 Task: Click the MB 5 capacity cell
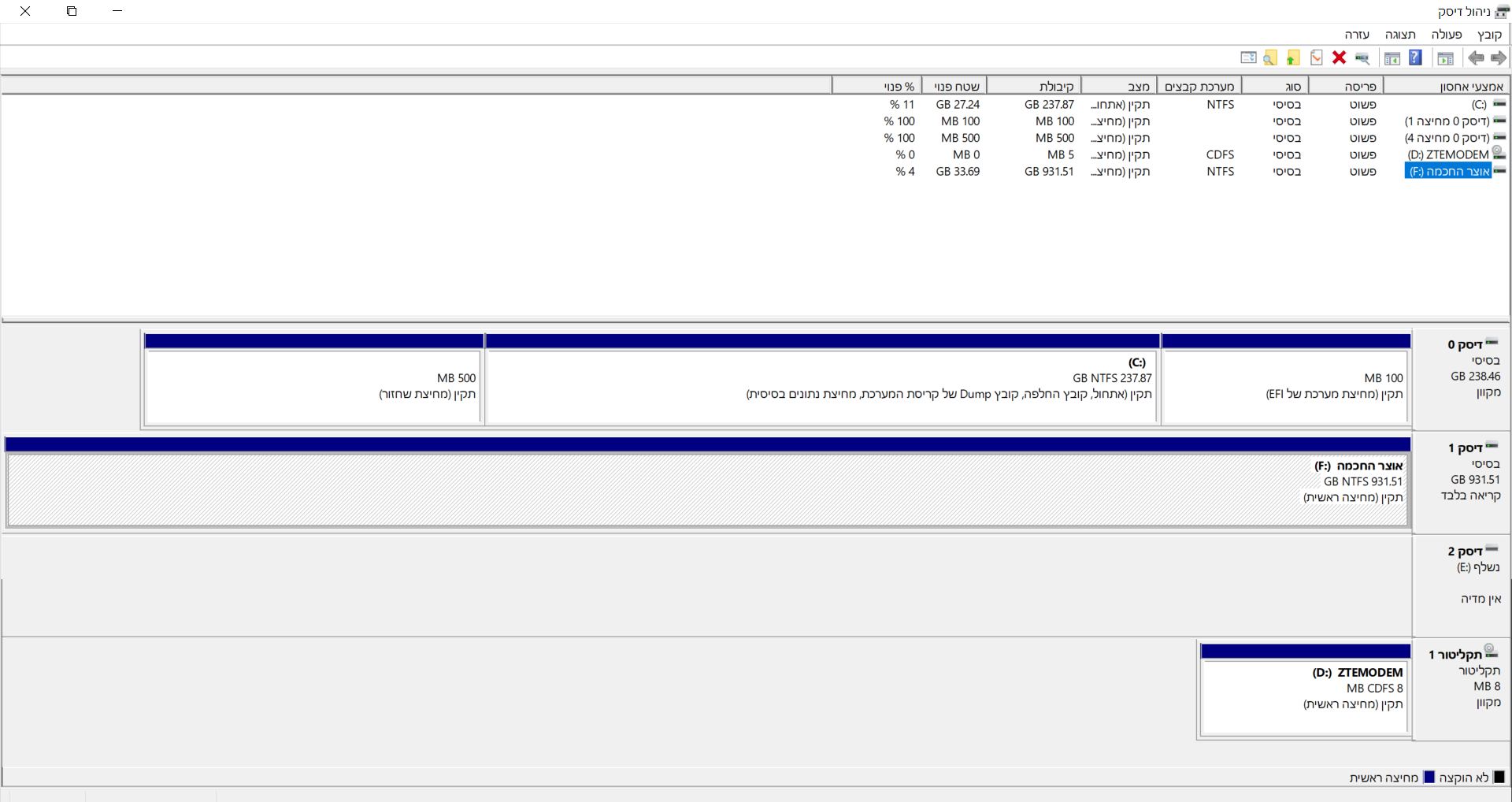click(x=1060, y=155)
